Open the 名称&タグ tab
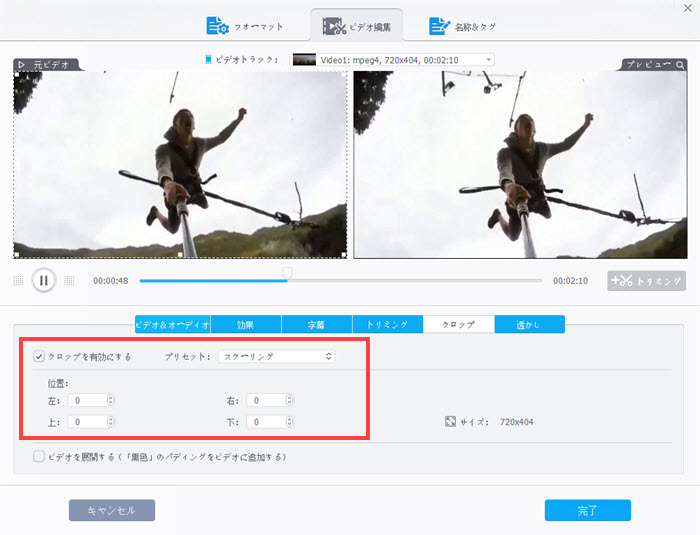Image resolution: width=700 pixels, height=535 pixels. [x=462, y=26]
